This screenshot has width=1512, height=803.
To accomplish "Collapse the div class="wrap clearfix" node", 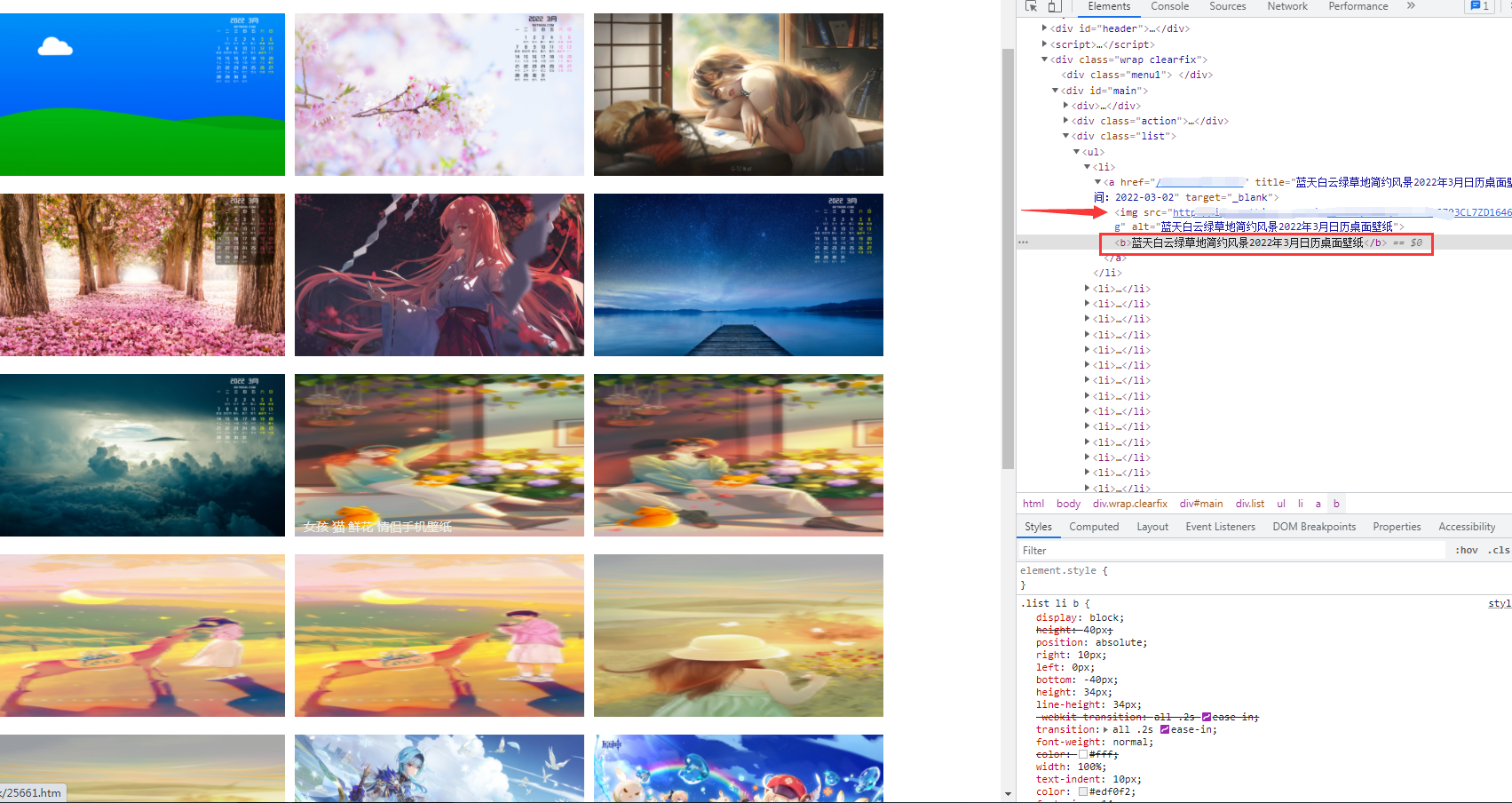I will tap(1044, 60).
